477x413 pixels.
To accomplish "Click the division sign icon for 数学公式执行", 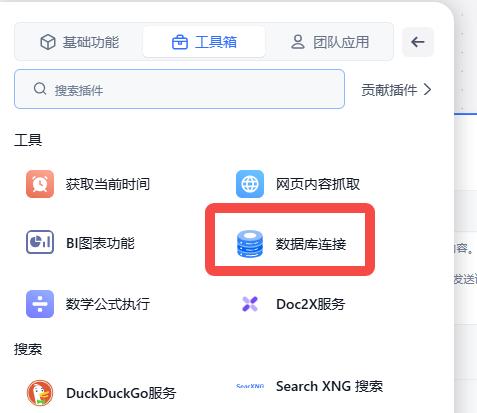I will (x=40, y=304).
